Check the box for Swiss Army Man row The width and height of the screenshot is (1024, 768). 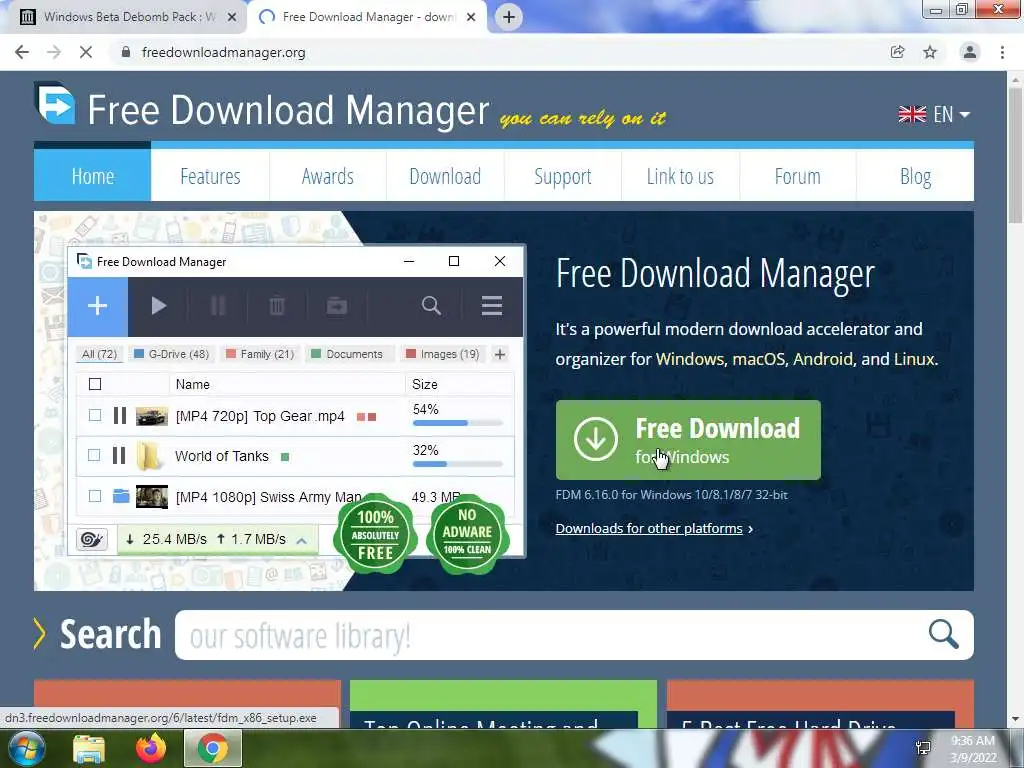click(x=95, y=496)
